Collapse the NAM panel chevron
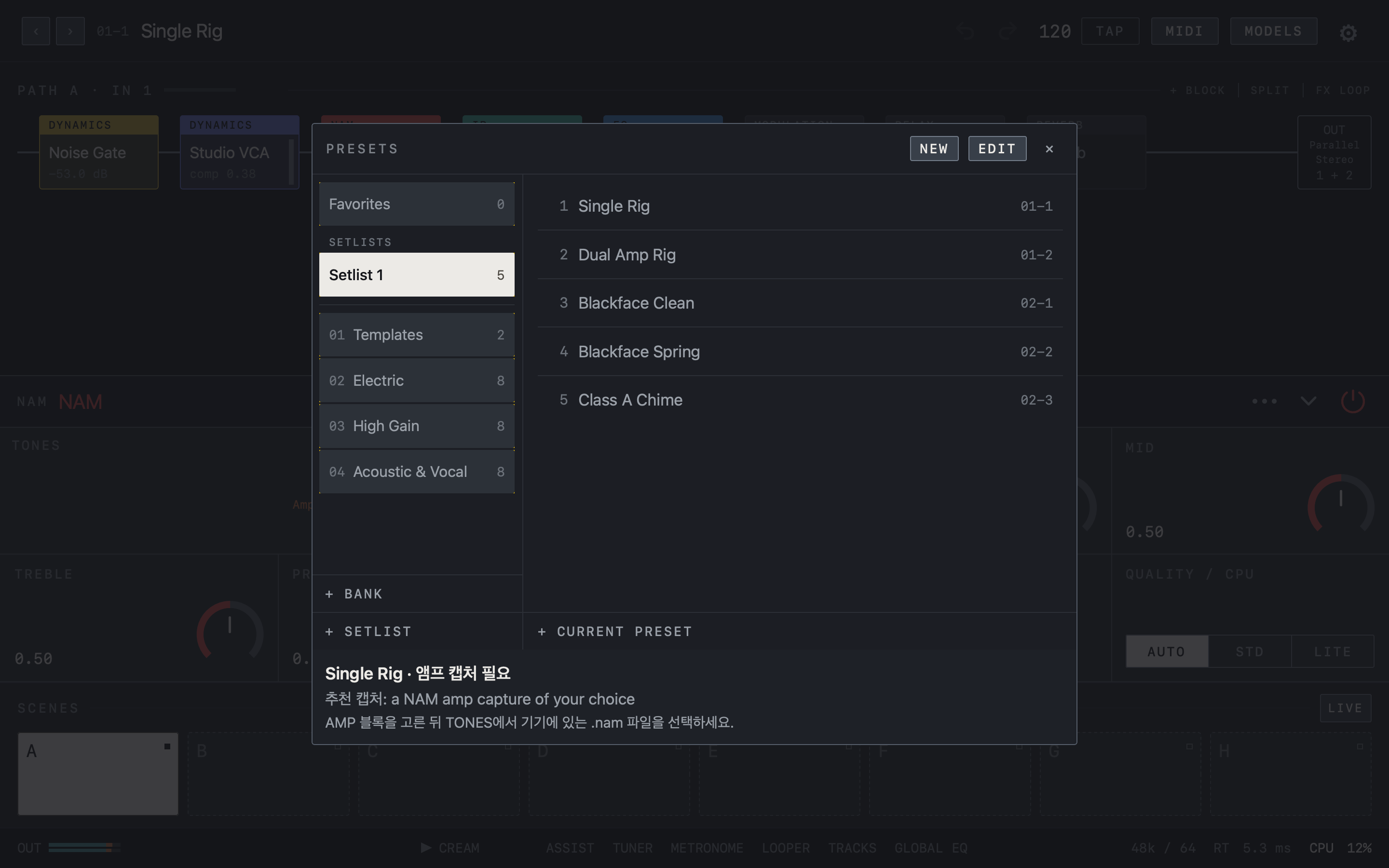 coord(1308,401)
